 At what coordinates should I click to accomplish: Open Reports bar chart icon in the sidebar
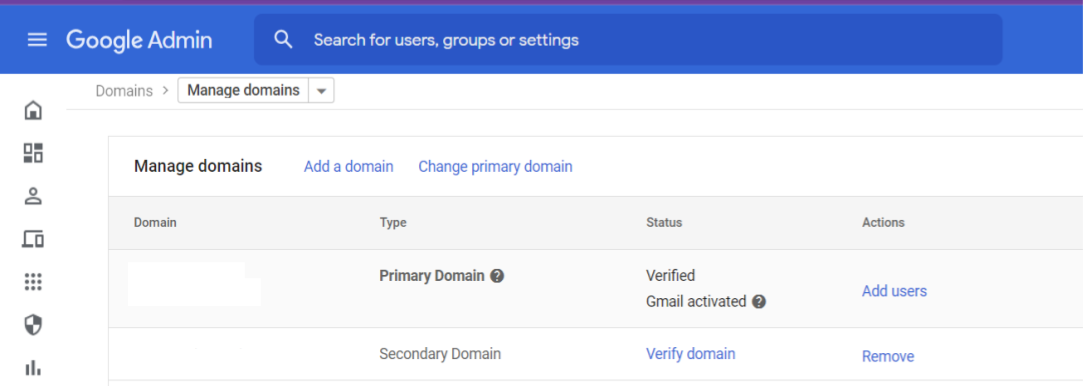point(33,367)
